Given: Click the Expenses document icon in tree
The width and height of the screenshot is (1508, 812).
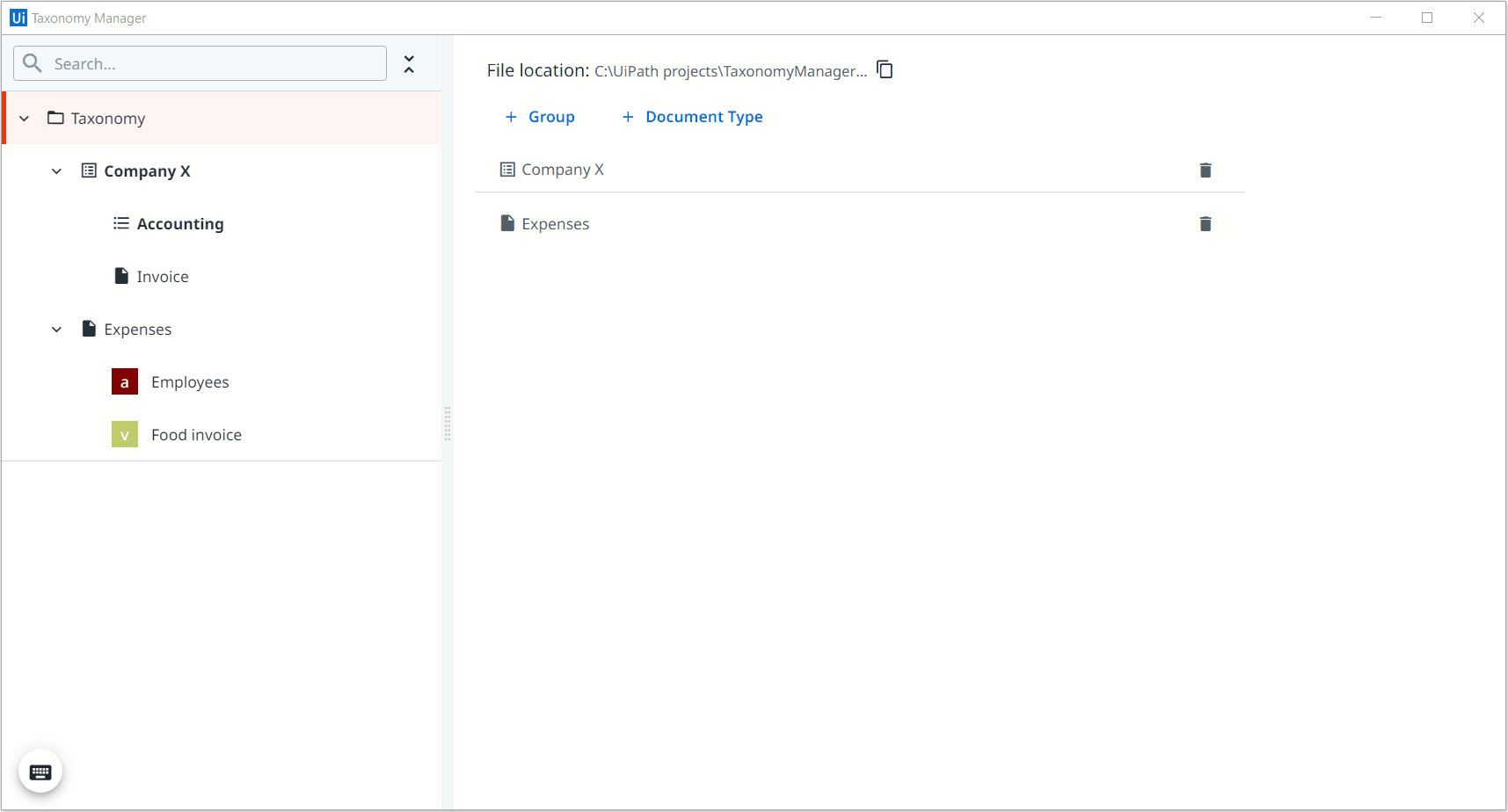Looking at the screenshot, I should coord(89,329).
